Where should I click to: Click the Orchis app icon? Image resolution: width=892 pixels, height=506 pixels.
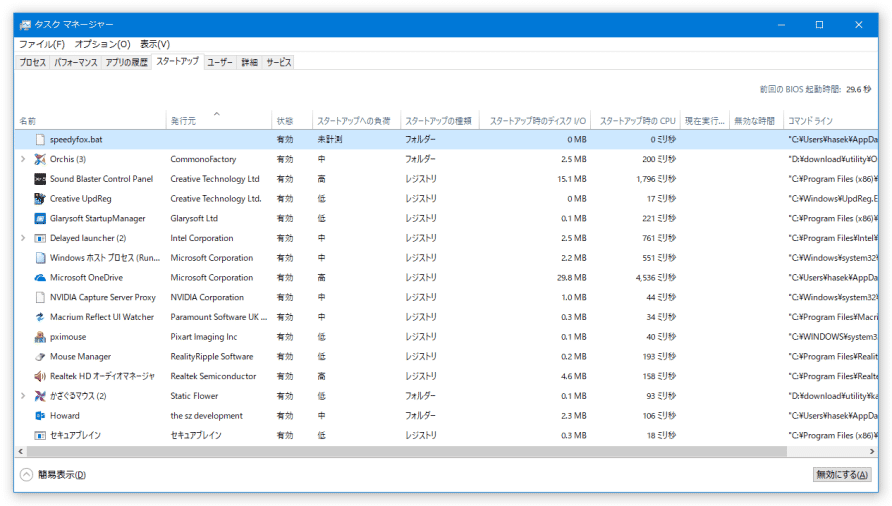[40, 159]
